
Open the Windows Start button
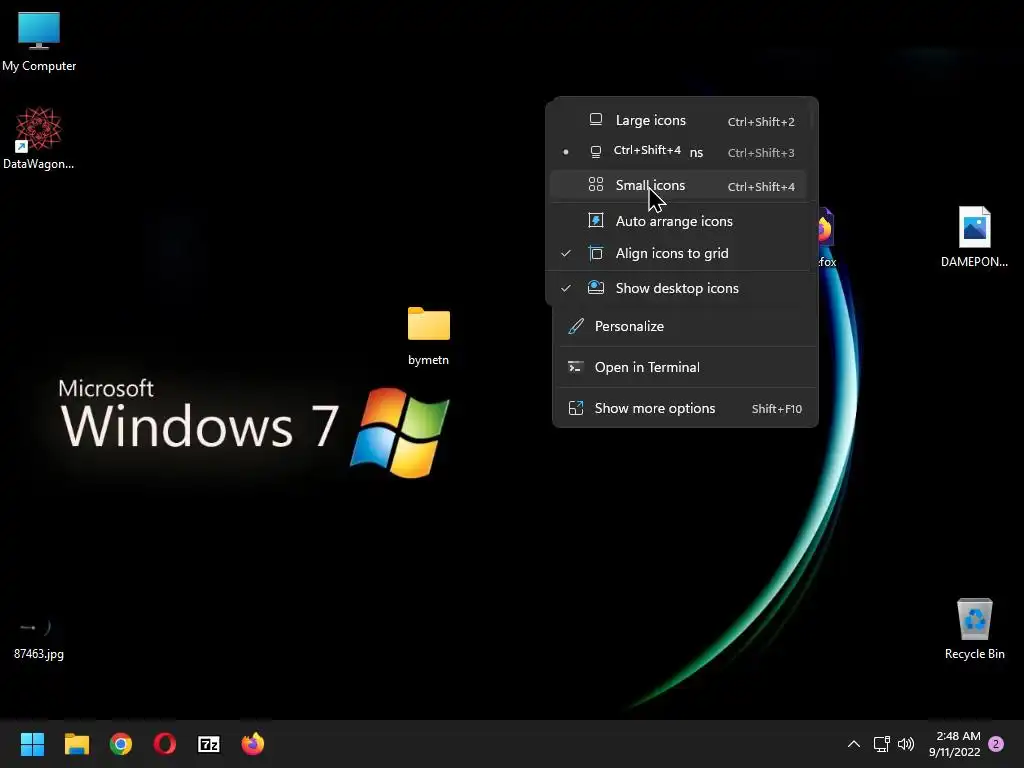click(x=32, y=744)
